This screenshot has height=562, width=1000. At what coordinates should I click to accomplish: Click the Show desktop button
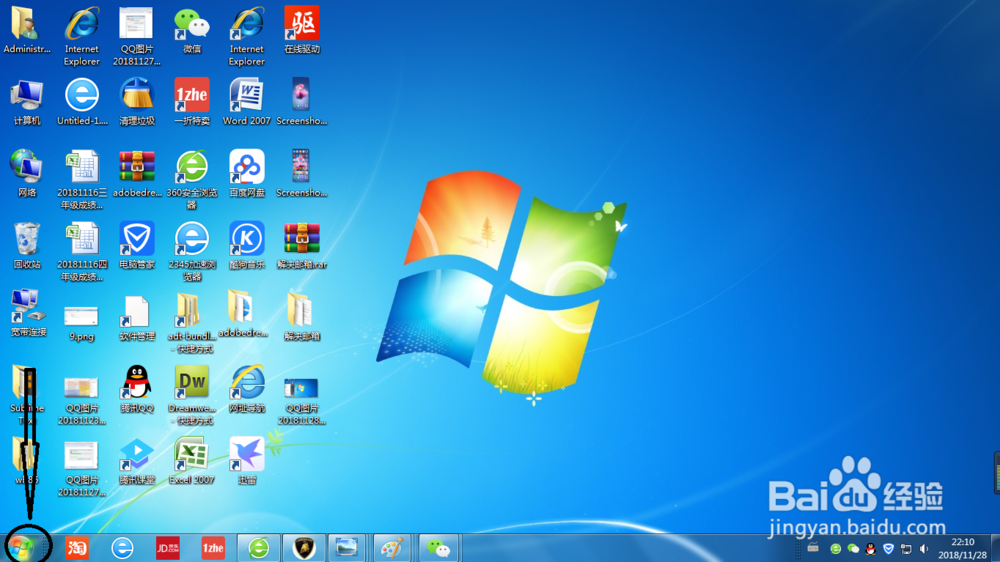(995, 548)
